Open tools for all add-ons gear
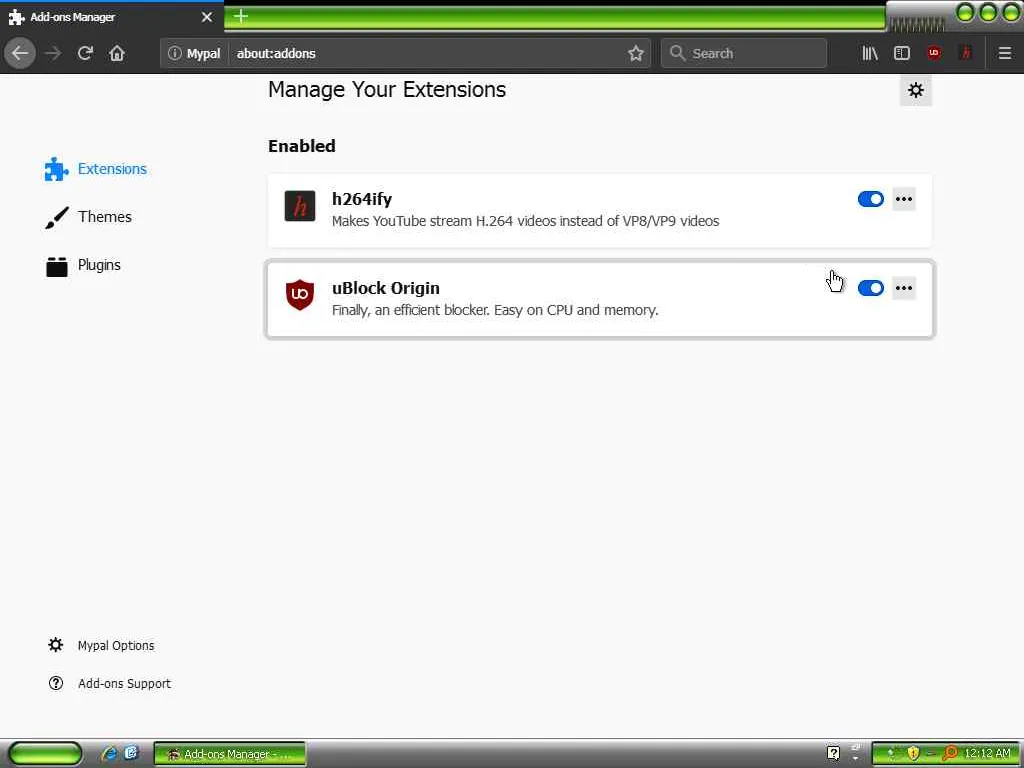Screen dimensions: 1024x768 [916, 90]
